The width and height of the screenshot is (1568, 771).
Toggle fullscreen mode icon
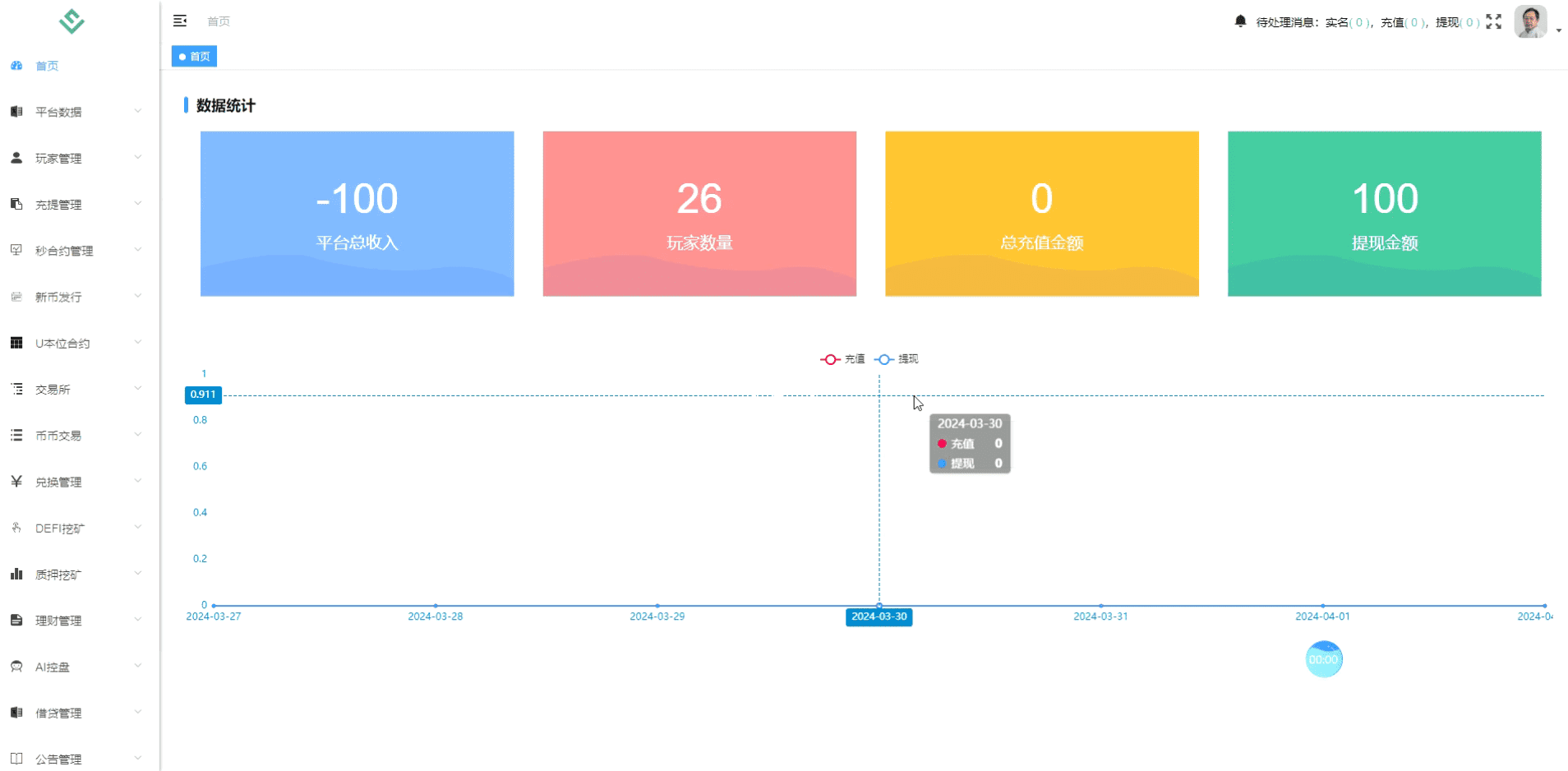[1493, 22]
